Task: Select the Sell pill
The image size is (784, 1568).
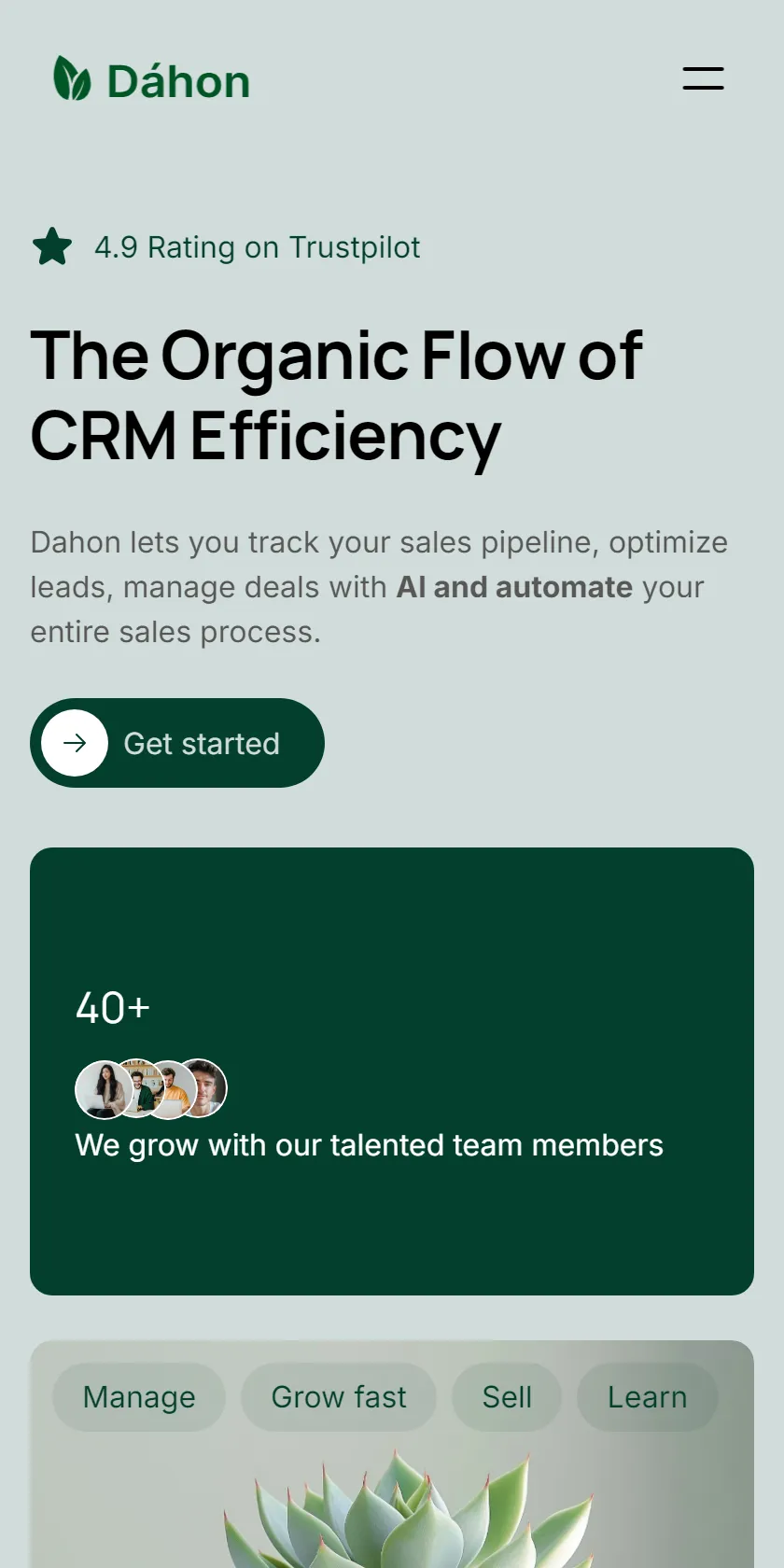Action: (507, 1397)
